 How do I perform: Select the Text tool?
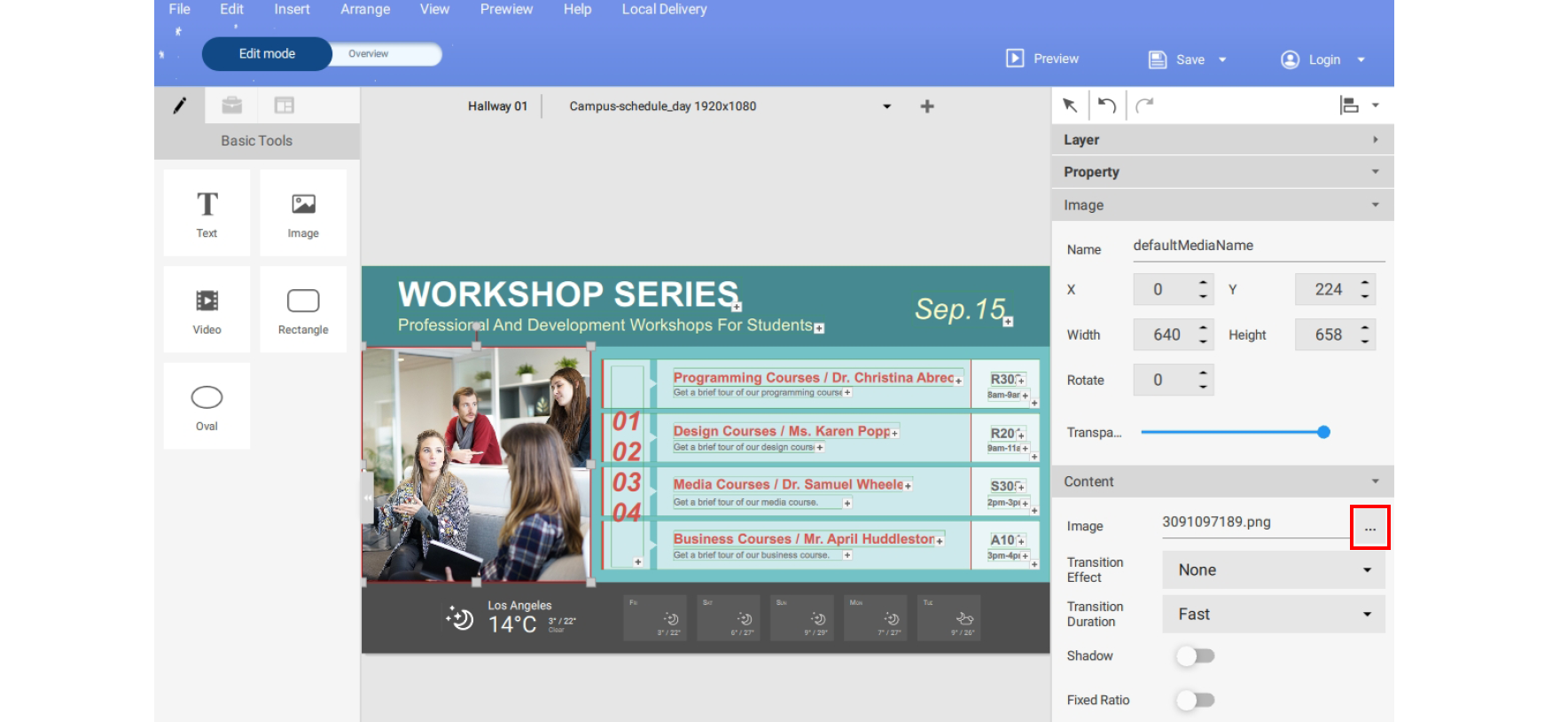pos(207,213)
